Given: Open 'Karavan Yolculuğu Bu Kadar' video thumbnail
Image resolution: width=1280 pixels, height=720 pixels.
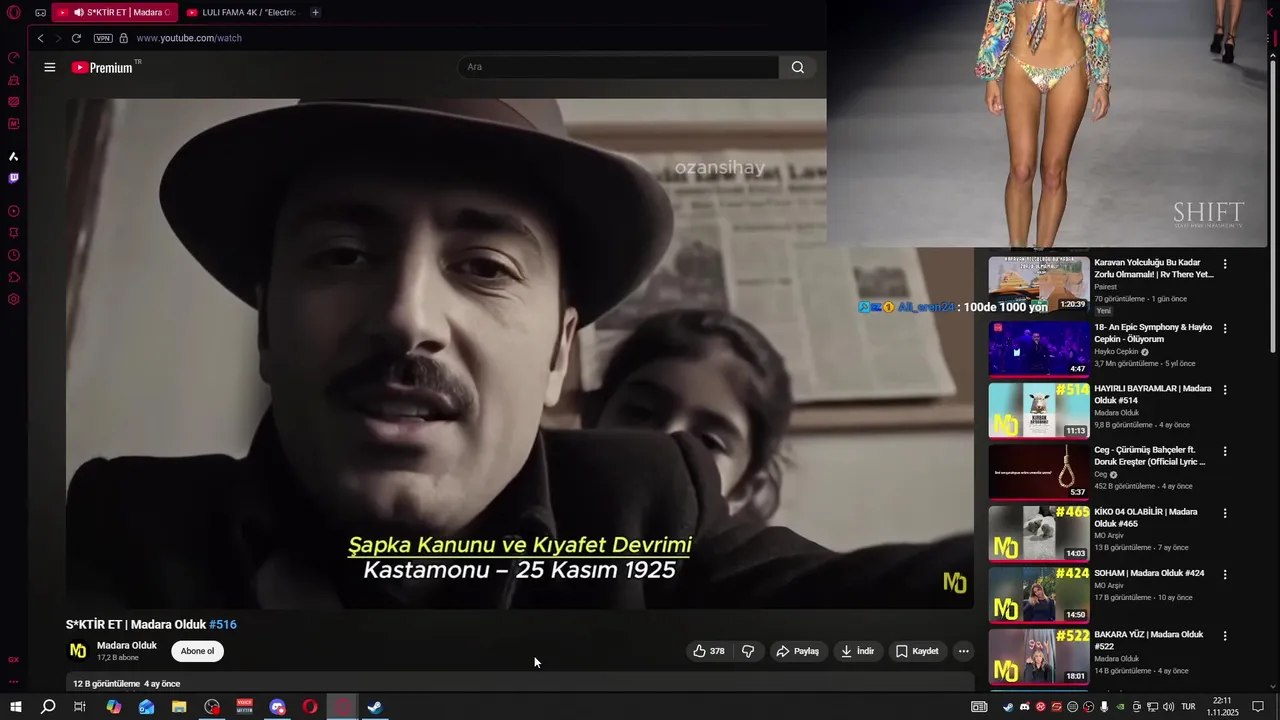Looking at the screenshot, I should [1039, 284].
